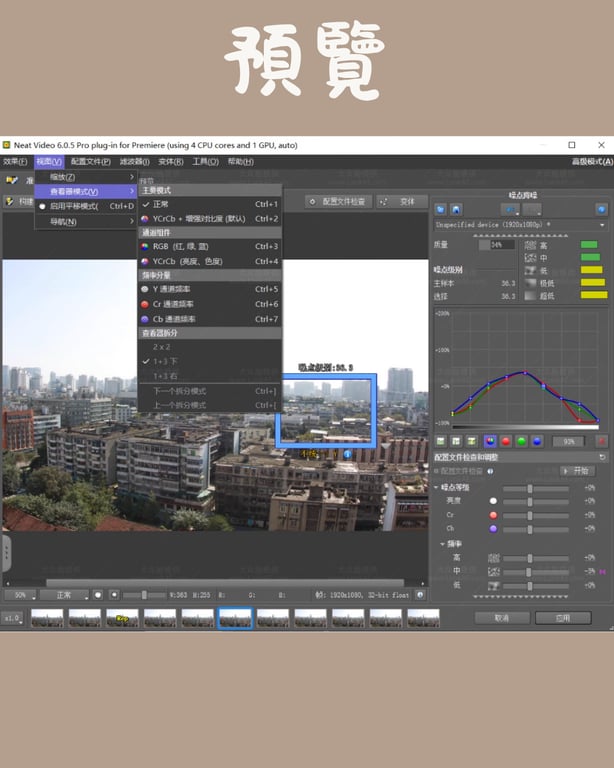Image resolution: width=614 pixels, height=768 pixels.
Task: Select 正常 viewer mode Ctrl+1
Action: coord(210,204)
